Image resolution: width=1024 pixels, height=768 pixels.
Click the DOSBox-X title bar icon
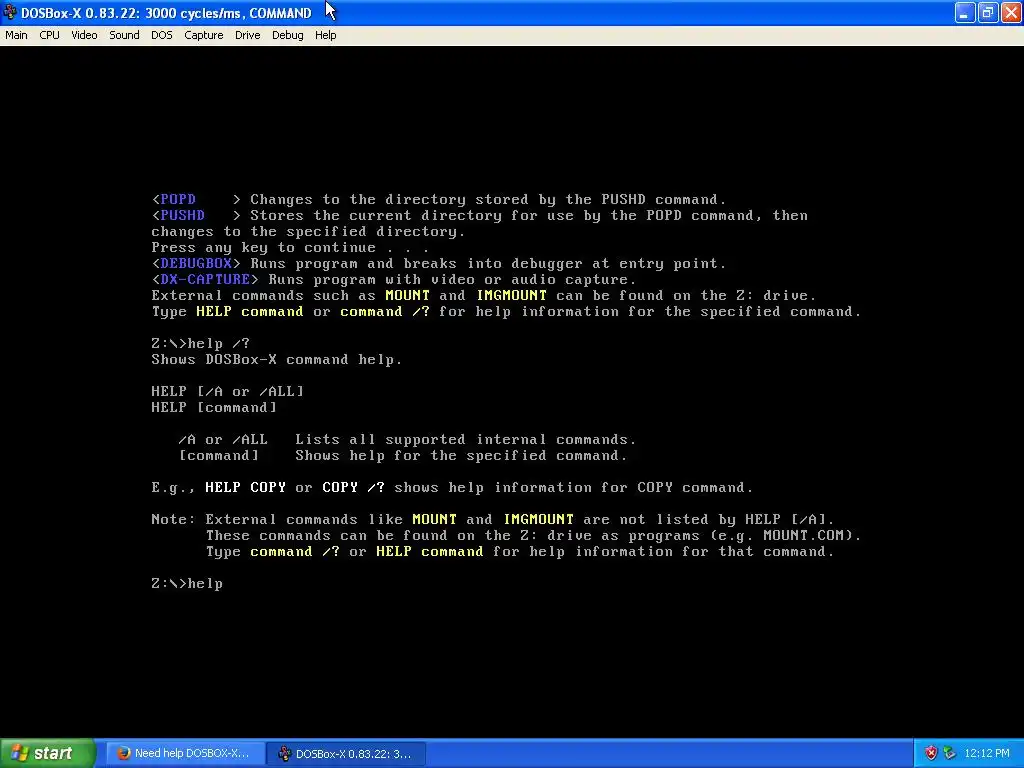10,12
